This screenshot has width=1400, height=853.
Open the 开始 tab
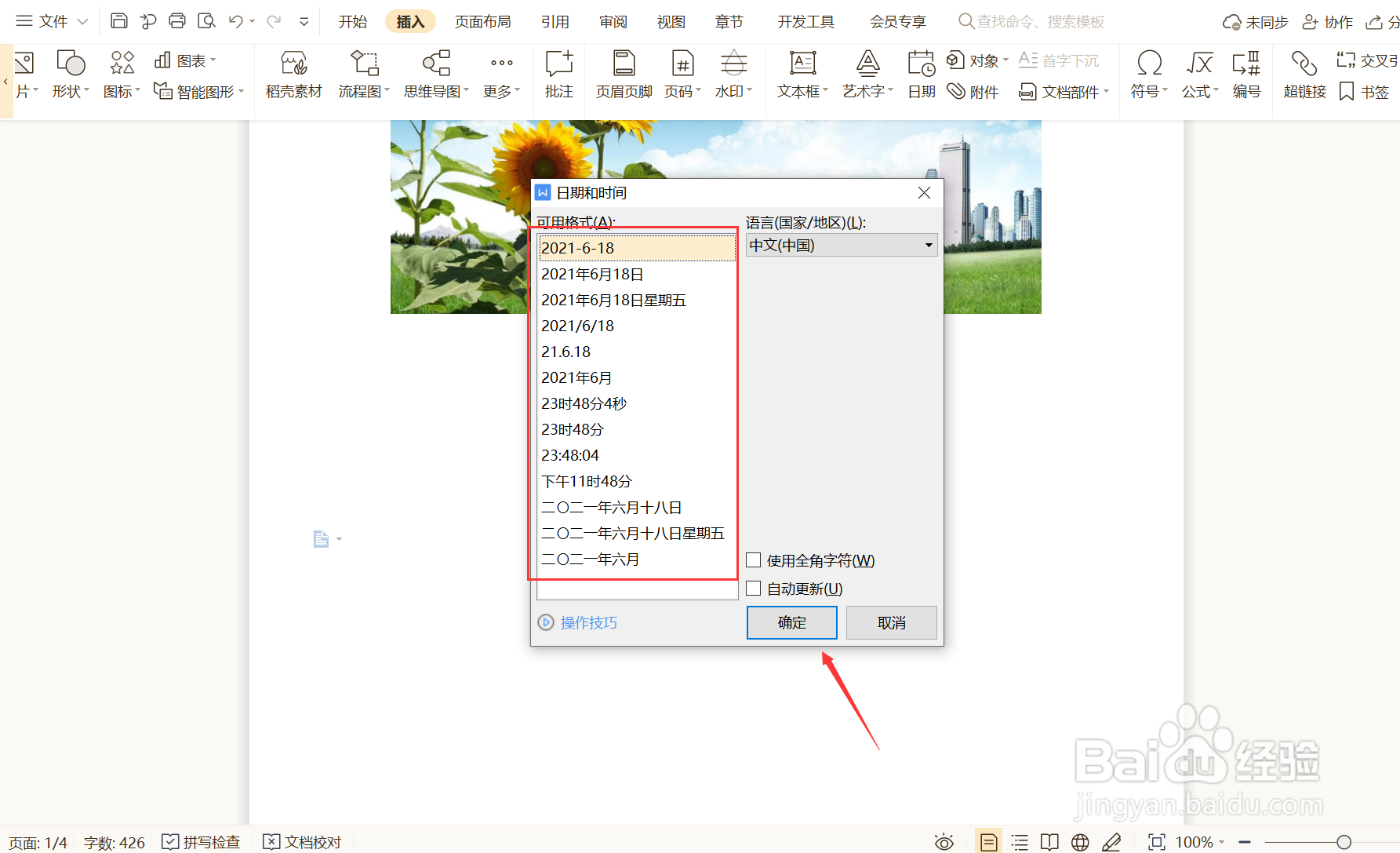[353, 21]
